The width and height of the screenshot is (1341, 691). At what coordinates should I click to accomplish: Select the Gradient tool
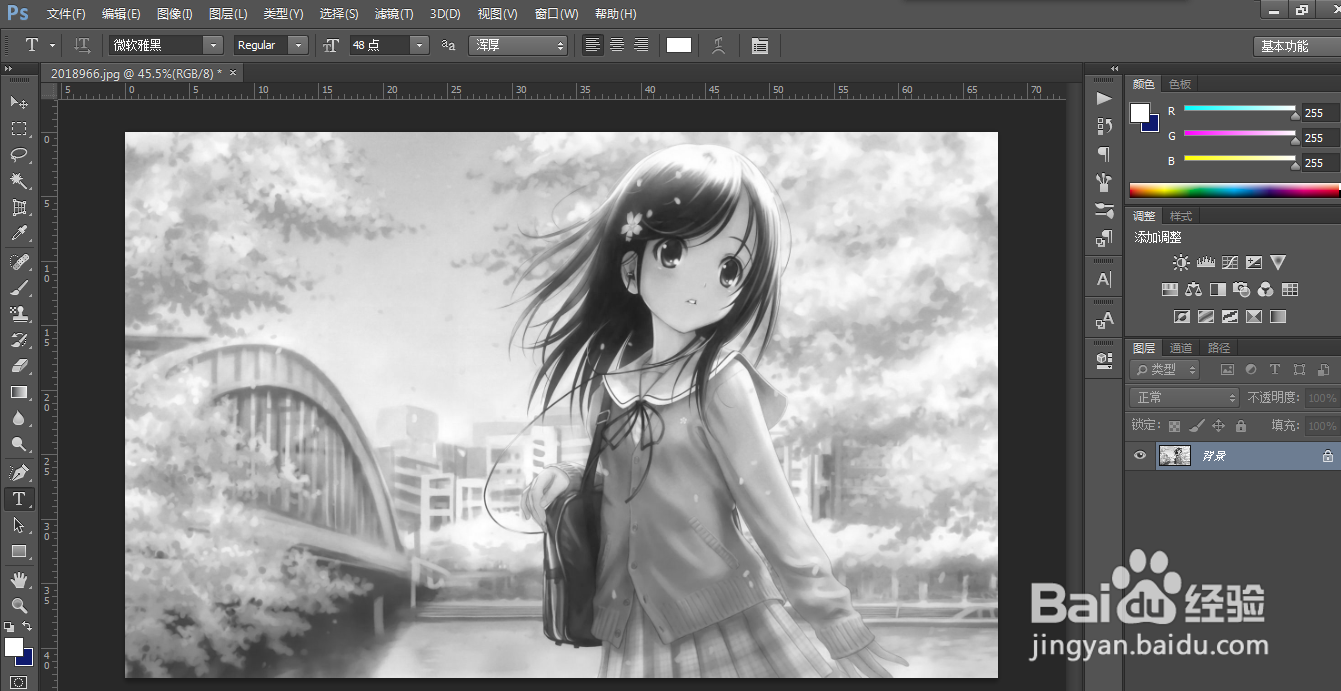click(19, 392)
